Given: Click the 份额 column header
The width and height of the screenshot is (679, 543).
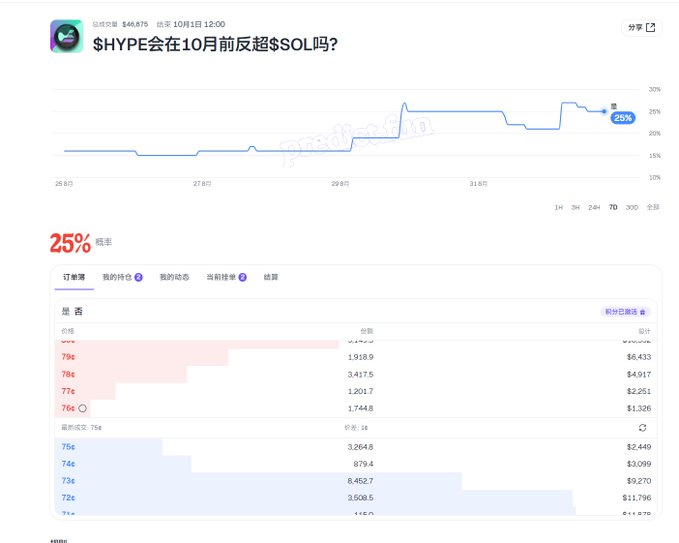Looking at the screenshot, I should (x=367, y=331).
